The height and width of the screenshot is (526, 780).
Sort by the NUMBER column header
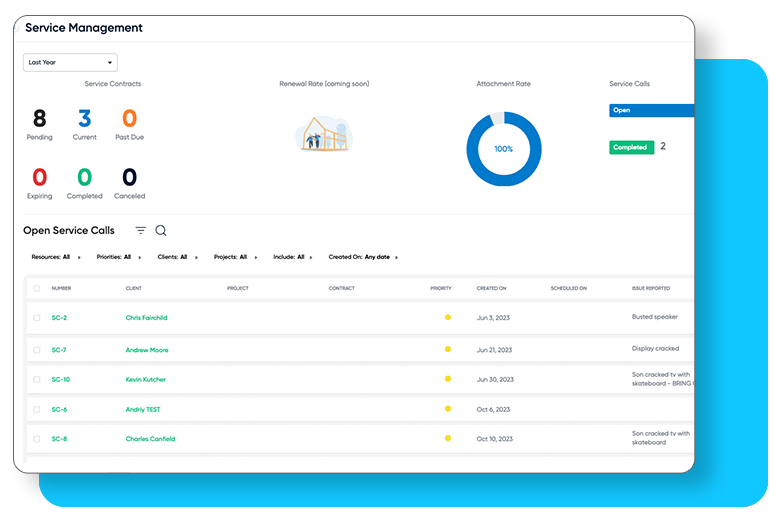click(x=61, y=288)
